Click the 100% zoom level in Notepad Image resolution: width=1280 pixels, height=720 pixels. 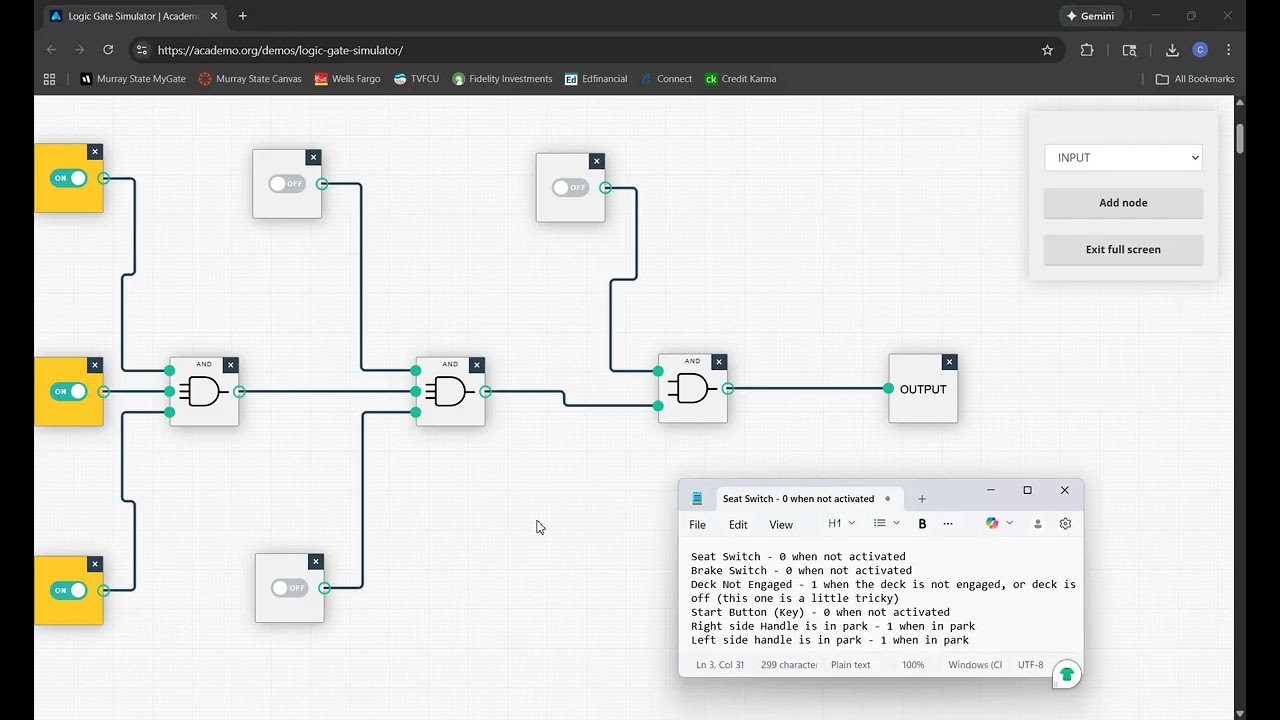913,665
